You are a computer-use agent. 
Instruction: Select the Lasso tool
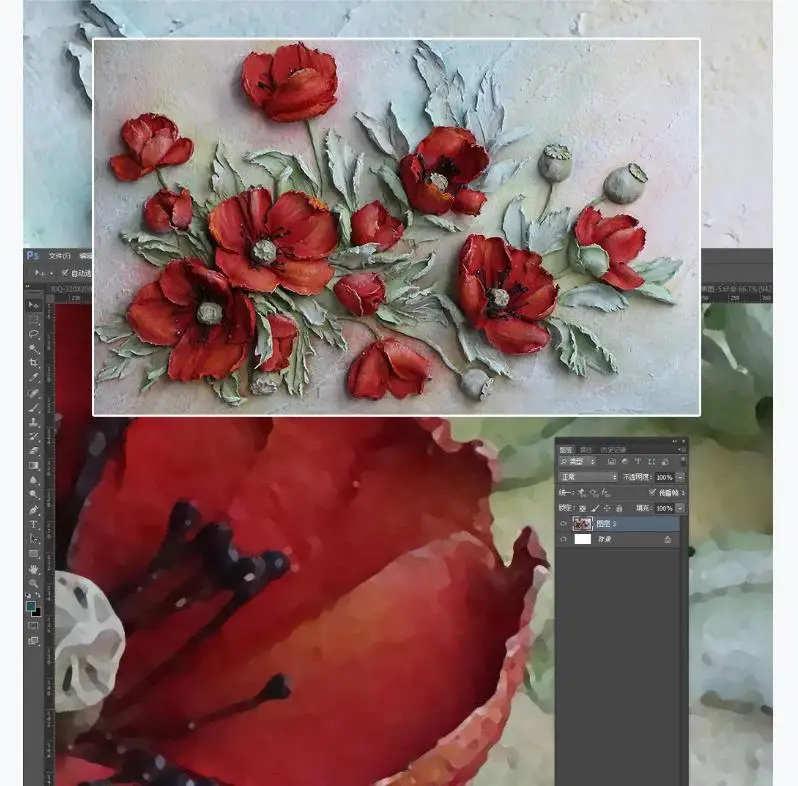pos(33,334)
